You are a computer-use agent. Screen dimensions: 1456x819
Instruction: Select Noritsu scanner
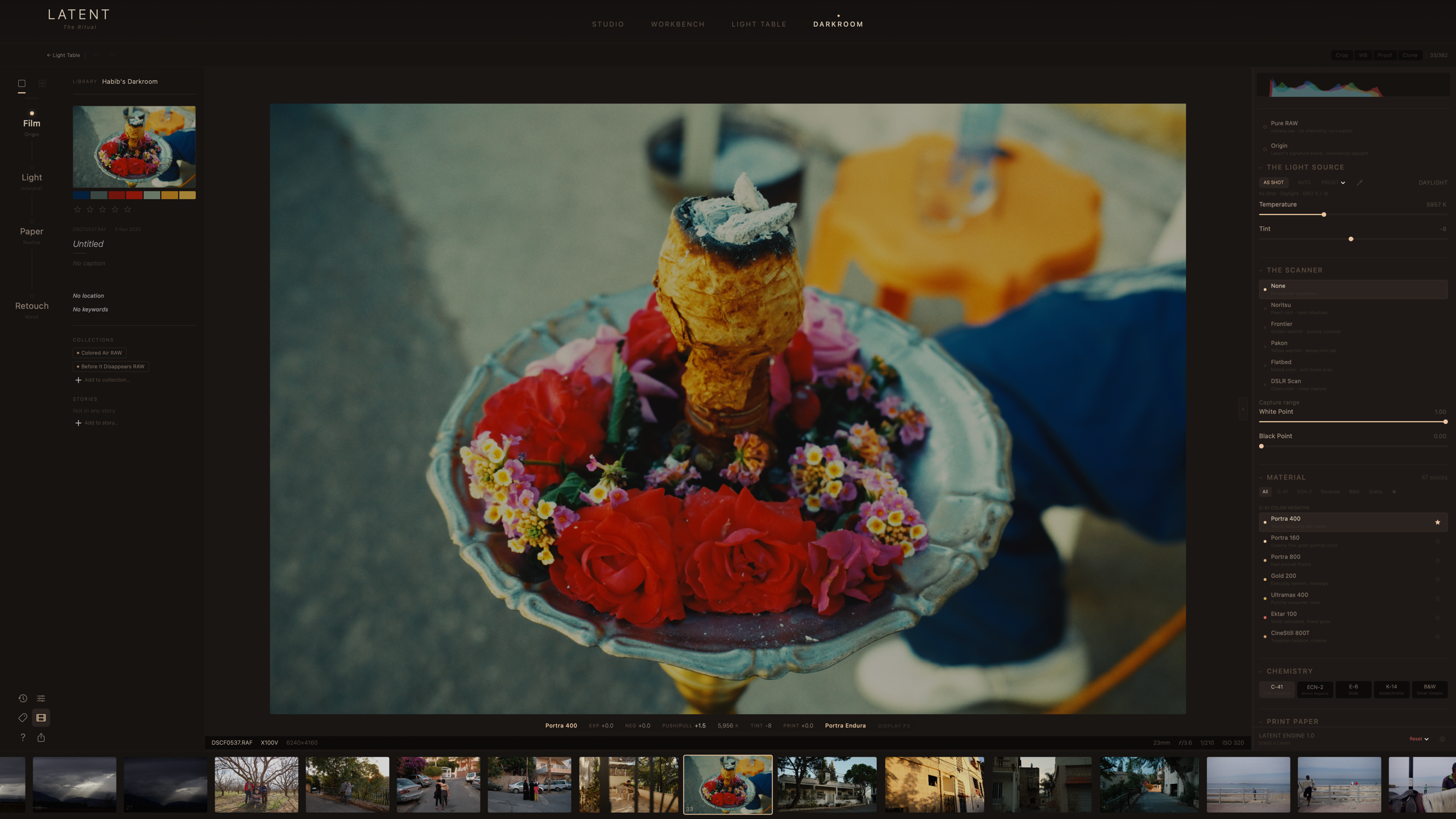click(x=1352, y=308)
